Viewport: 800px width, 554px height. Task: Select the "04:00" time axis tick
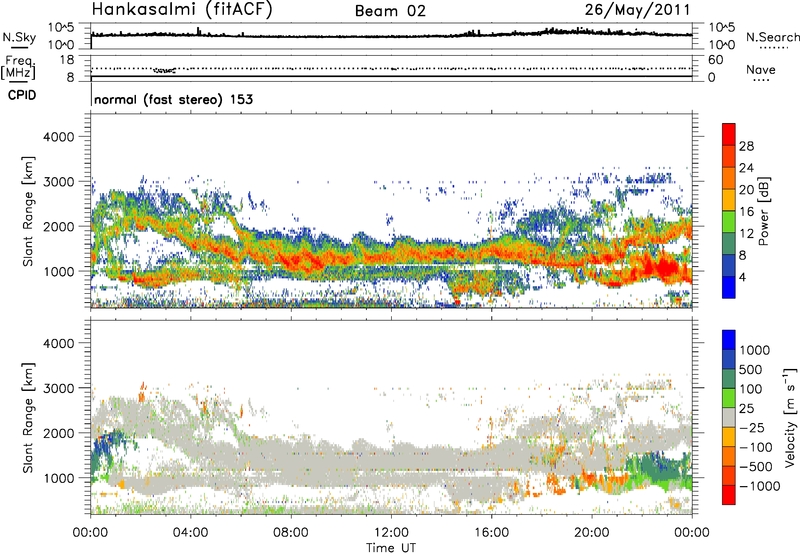click(x=191, y=533)
